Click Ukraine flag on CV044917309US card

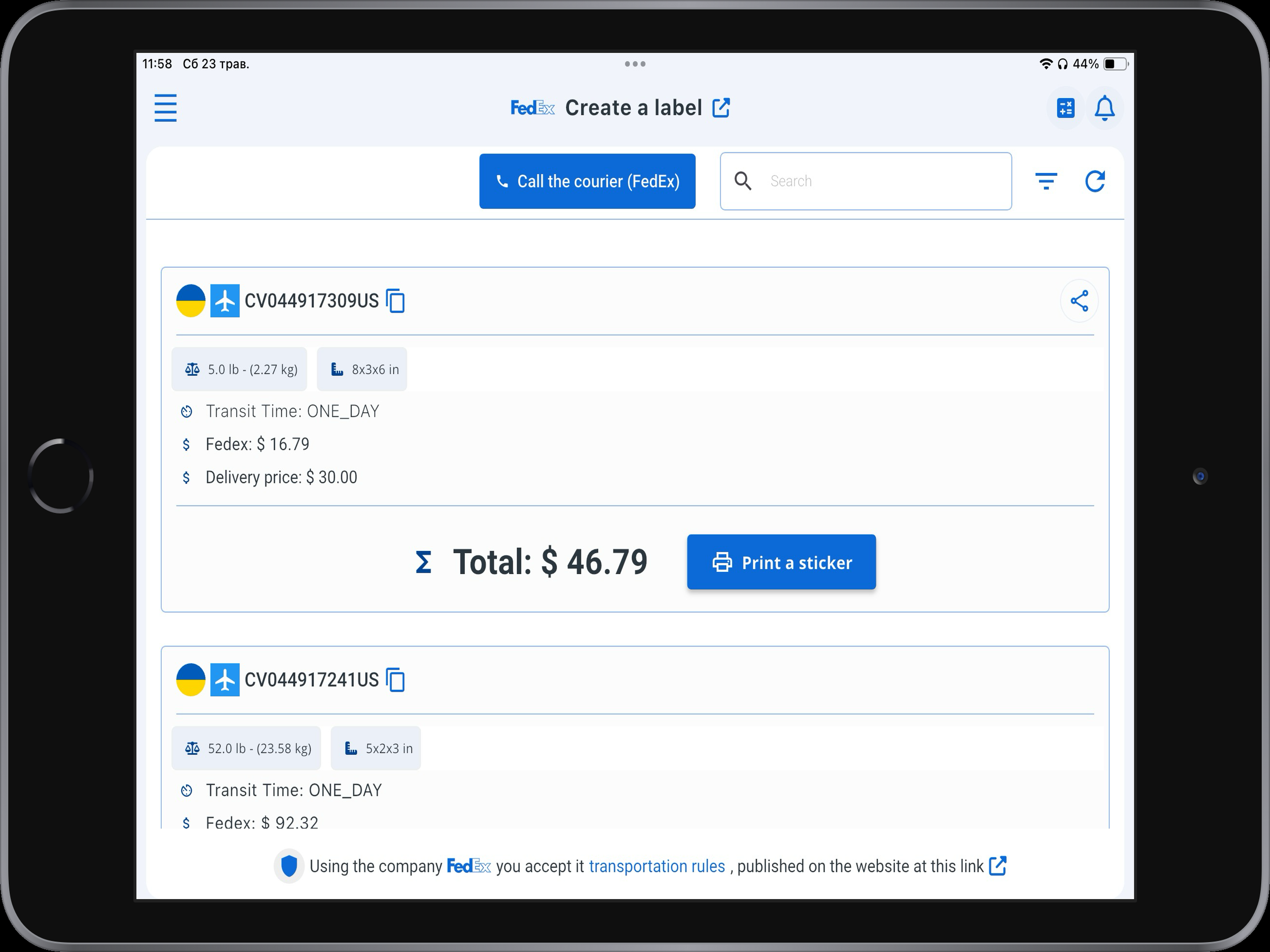point(191,301)
